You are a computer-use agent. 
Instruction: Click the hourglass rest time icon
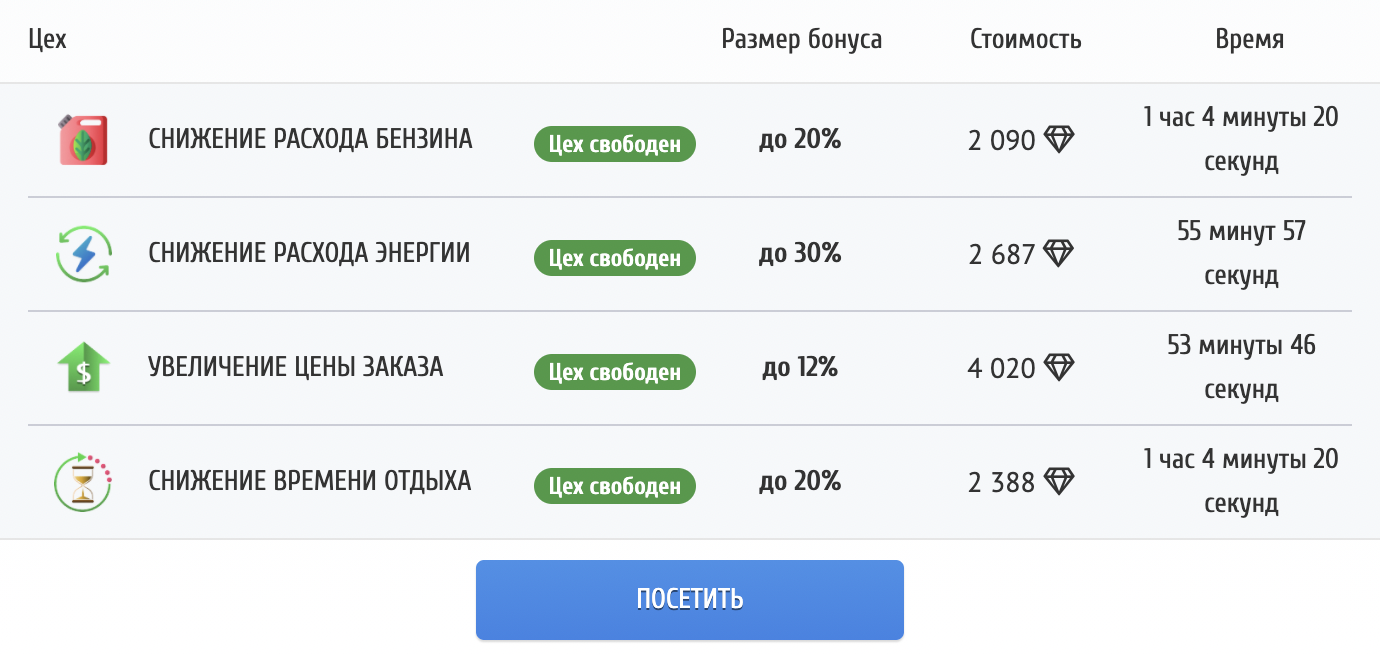point(83,482)
